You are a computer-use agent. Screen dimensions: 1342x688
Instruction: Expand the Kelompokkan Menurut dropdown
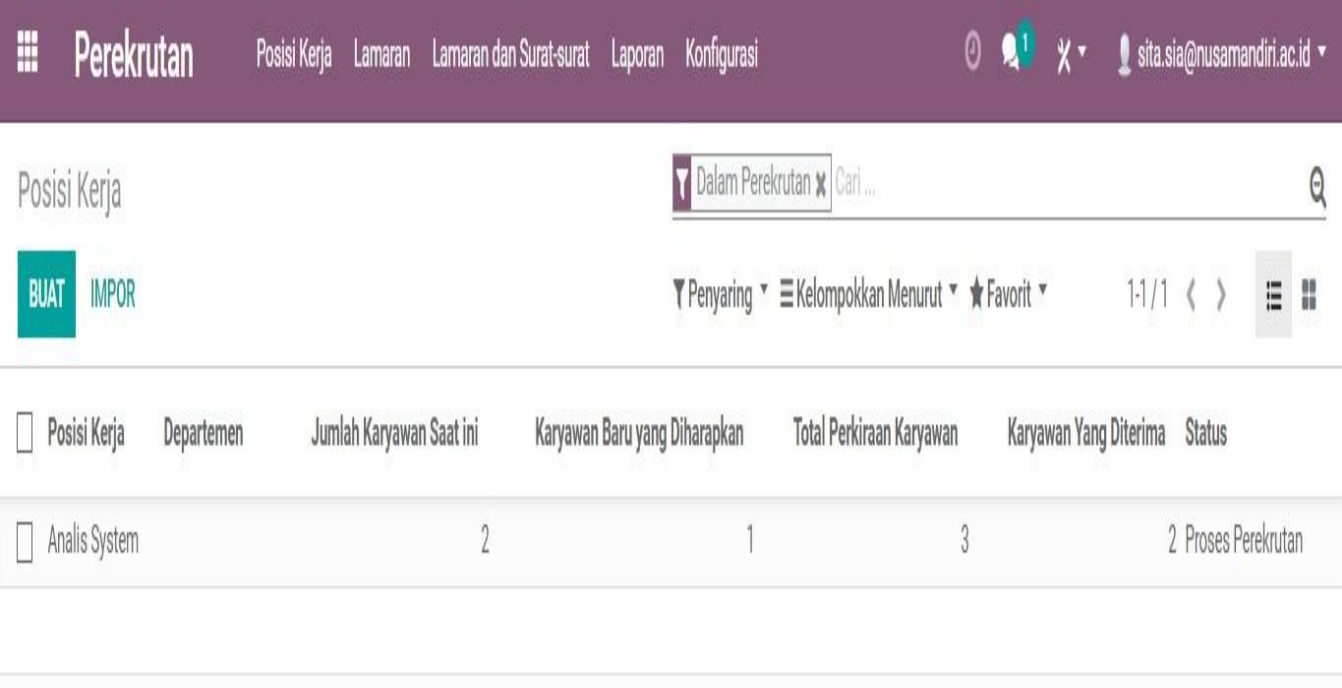point(868,295)
